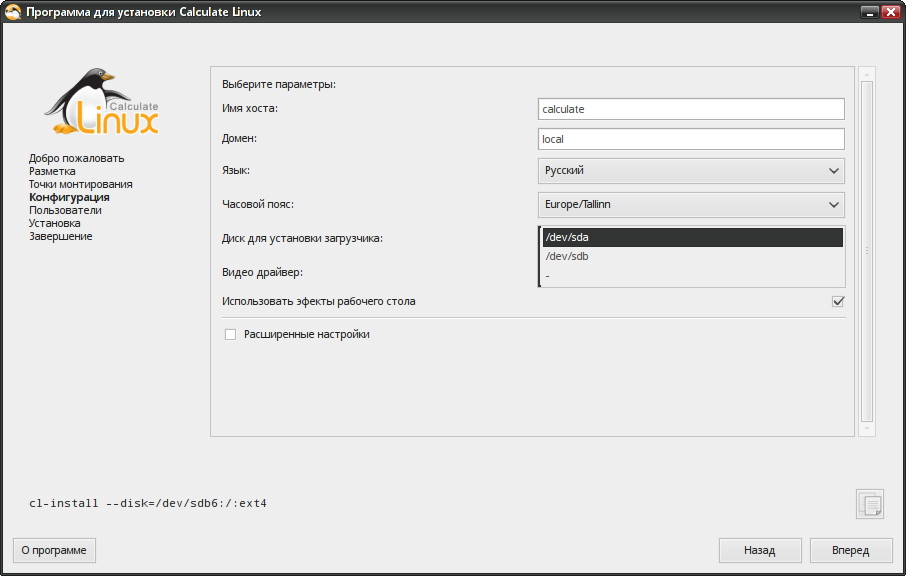Click the installer icon in title bar
906x576 pixels.
pos(12,12)
